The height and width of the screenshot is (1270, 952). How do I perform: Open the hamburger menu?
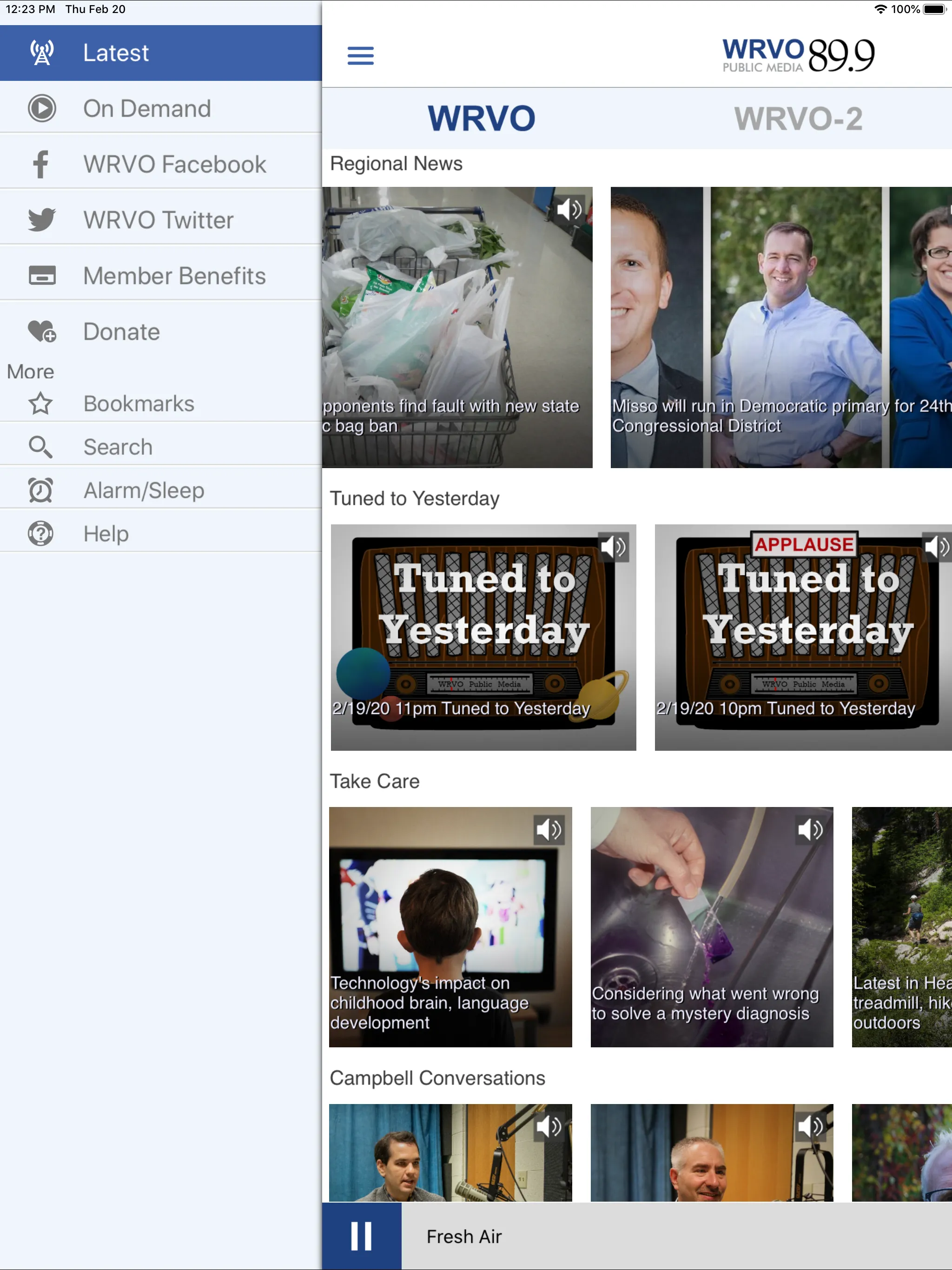point(361,55)
